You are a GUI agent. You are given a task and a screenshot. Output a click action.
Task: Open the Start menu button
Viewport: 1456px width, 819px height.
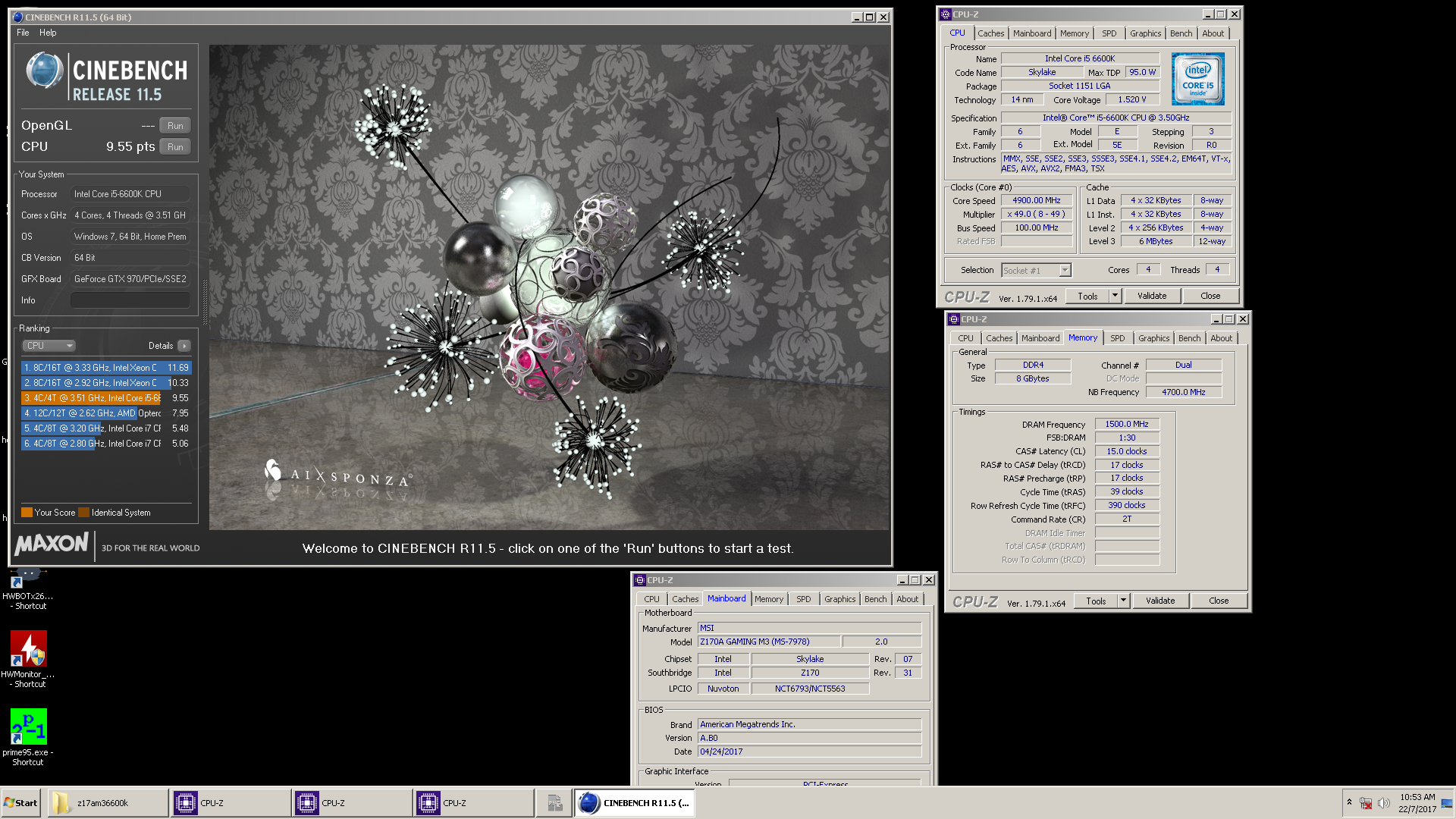[20, 803]
